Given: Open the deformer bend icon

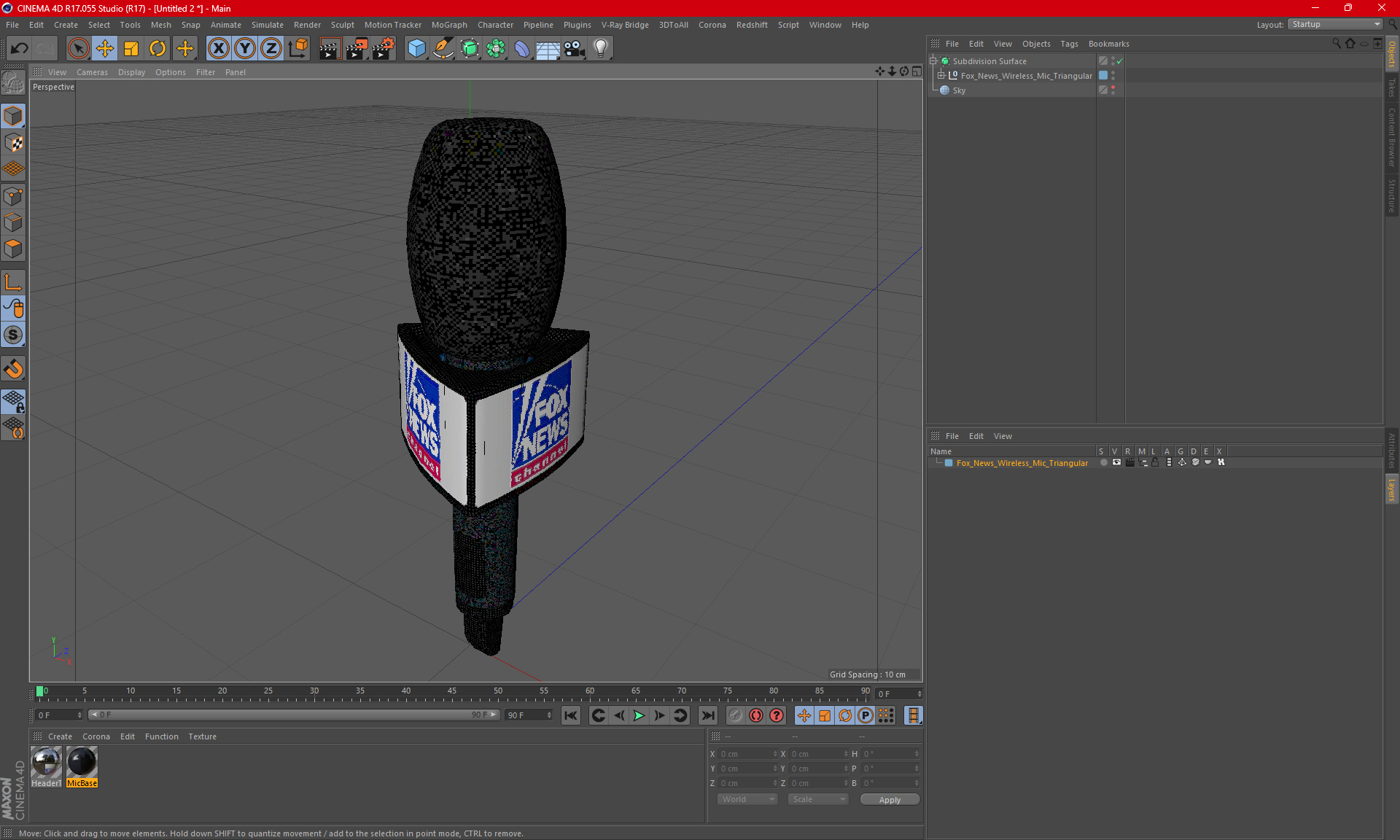Looking at the screenshot, I should [522, 48].
